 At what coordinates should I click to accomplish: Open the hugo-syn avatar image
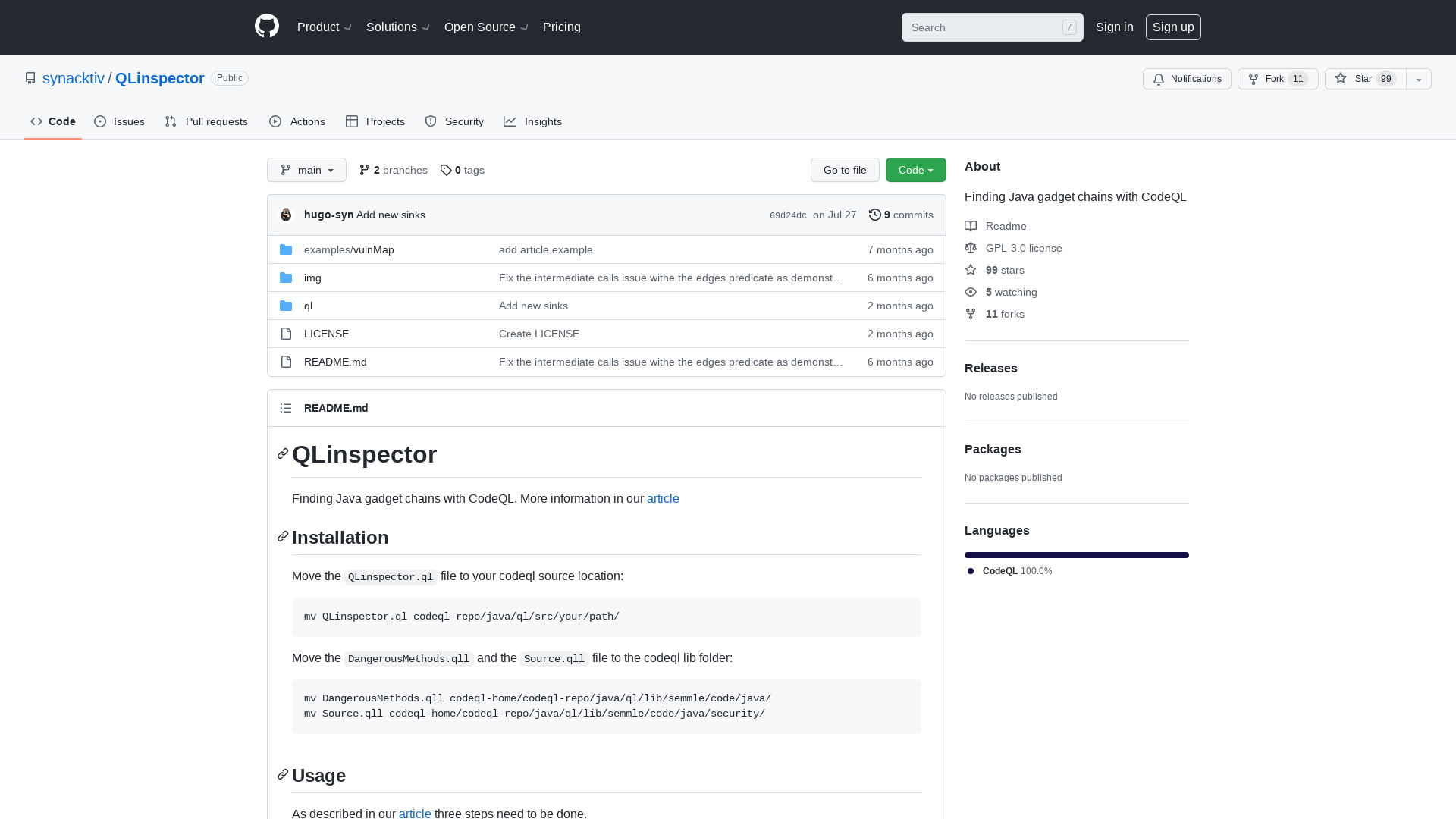click(286, 215)
